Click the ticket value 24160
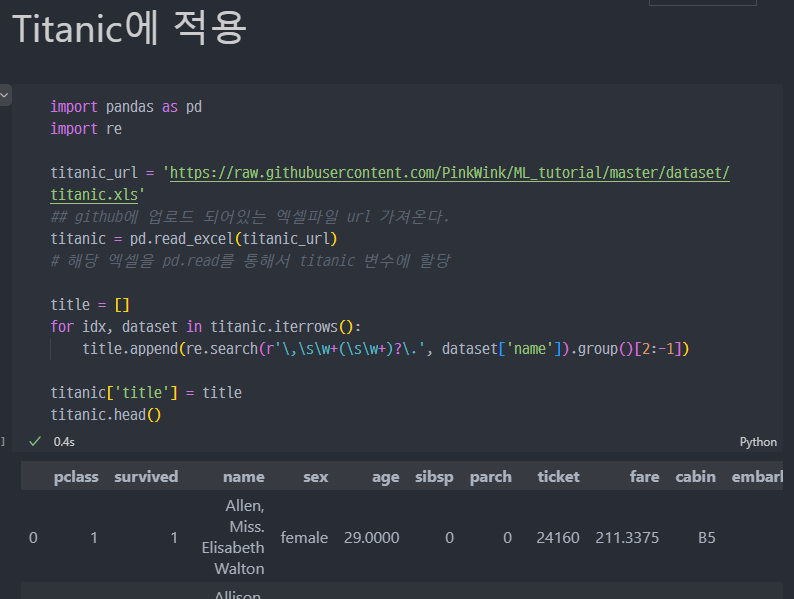 point(558,538)
